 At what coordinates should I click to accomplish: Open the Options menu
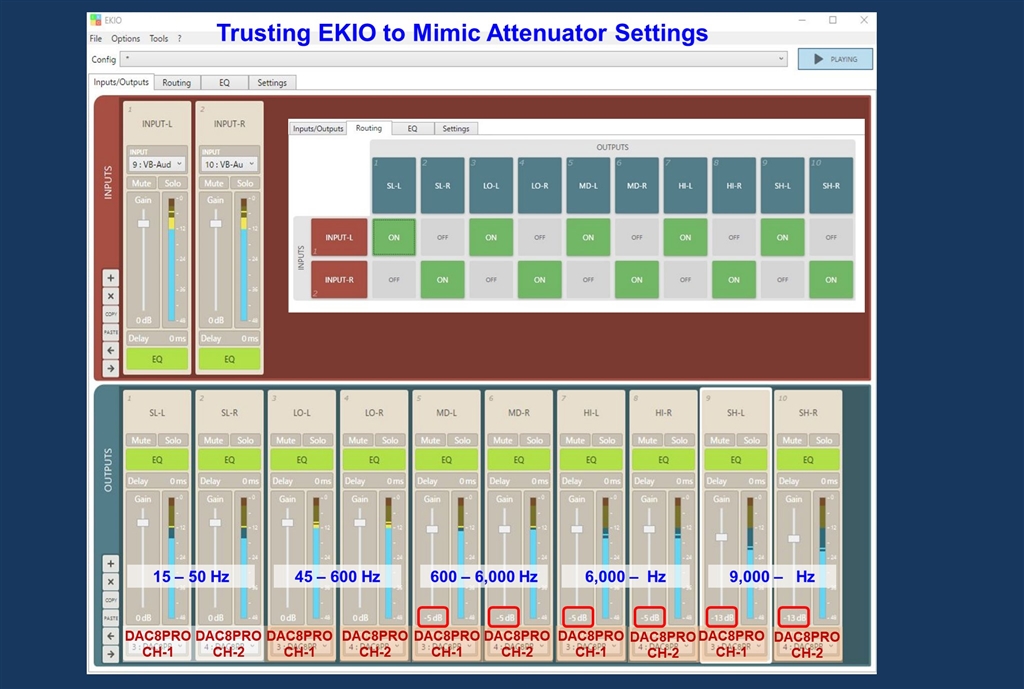click(125, 39)
